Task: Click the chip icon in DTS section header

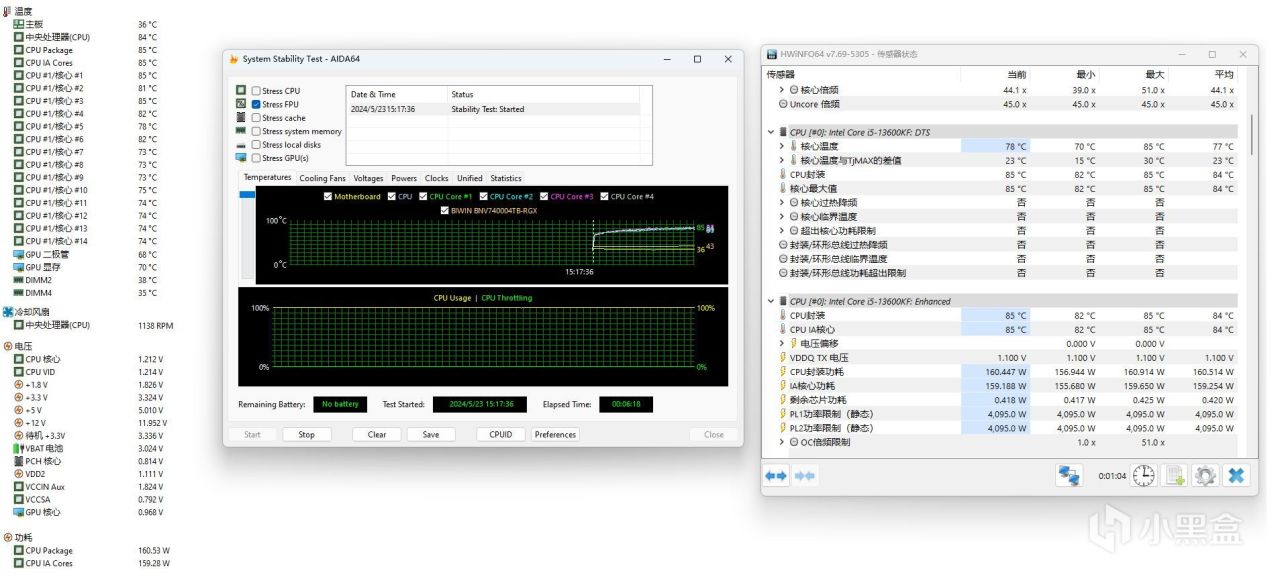Action: click(x=783, y=132)
